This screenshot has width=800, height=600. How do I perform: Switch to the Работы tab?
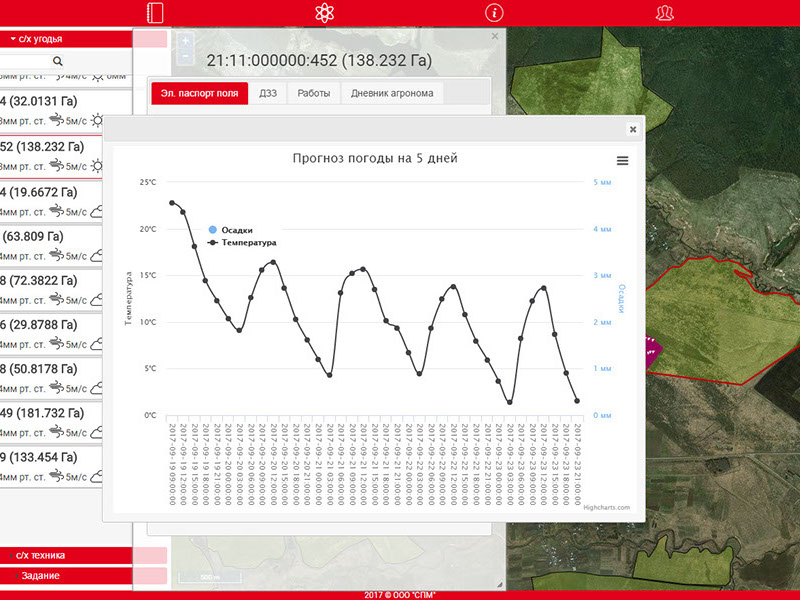314,93
